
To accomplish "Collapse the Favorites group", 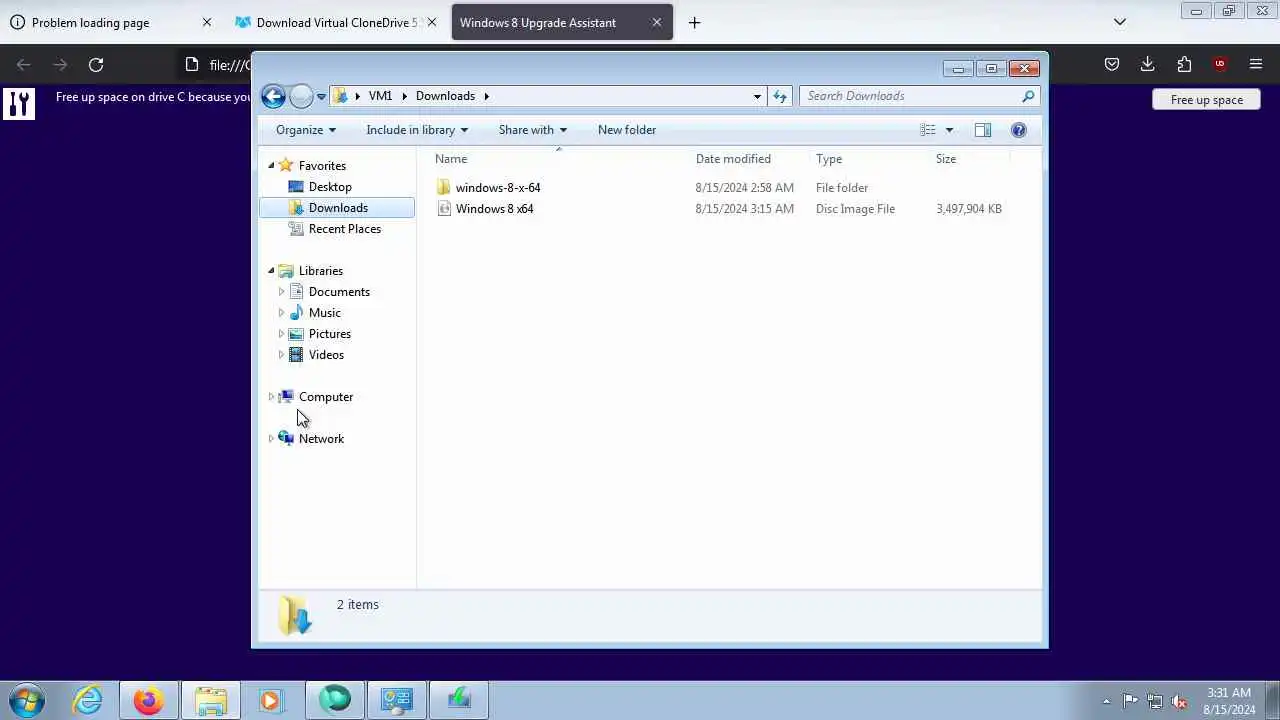I will pyautogui.click(x=271, y=166).
